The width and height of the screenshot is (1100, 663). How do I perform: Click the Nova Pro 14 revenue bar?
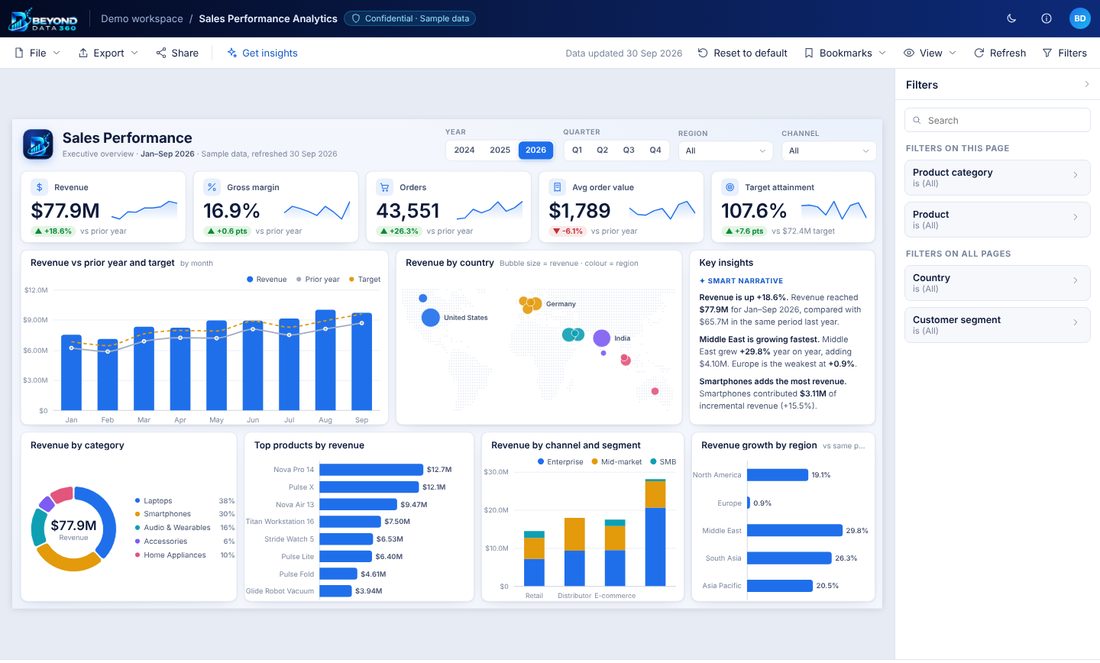371,469
